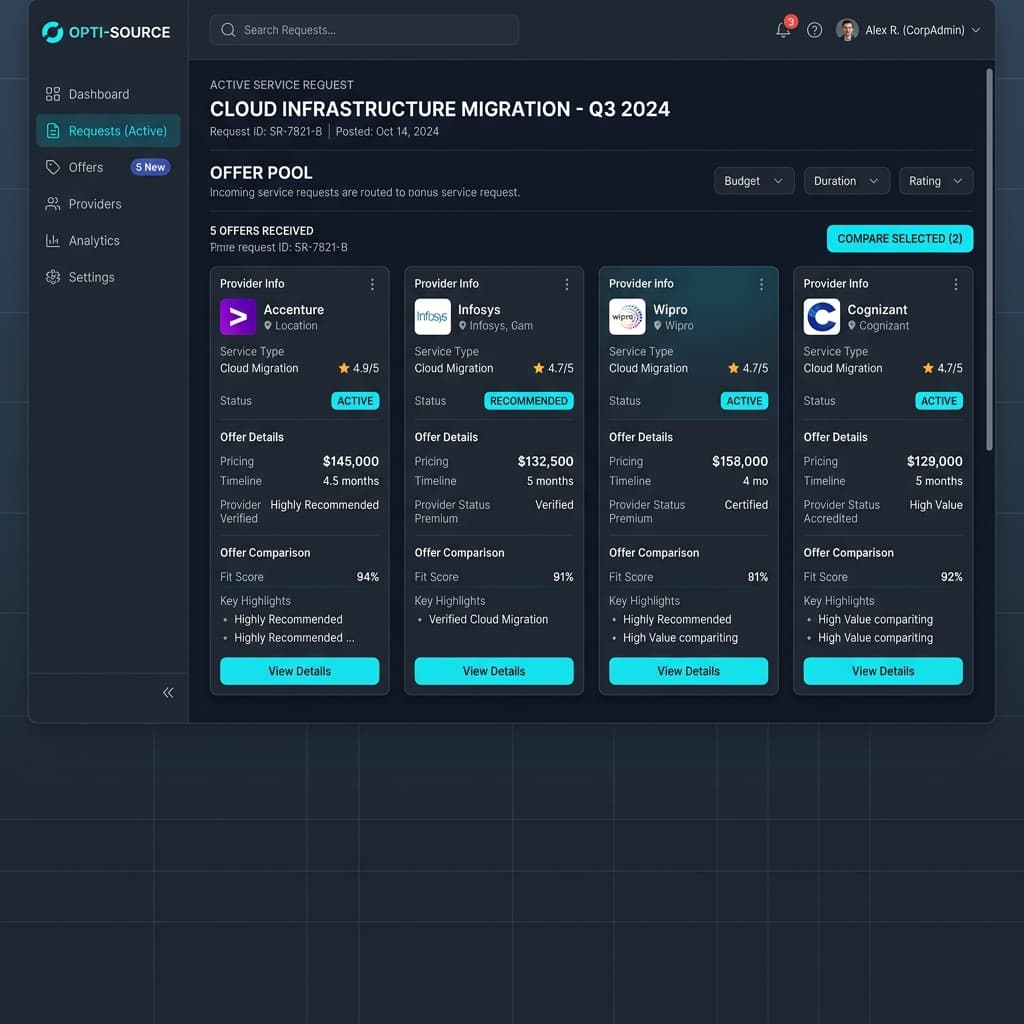Screen dimensions: 1024x1024
Task: Click Cognizant location pin icon
Action: coord(852,325)
